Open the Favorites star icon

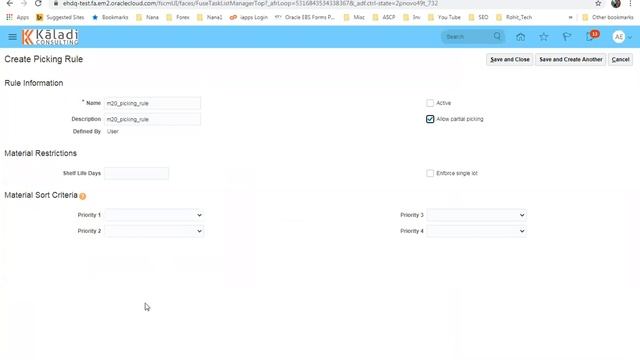(544, 37)
